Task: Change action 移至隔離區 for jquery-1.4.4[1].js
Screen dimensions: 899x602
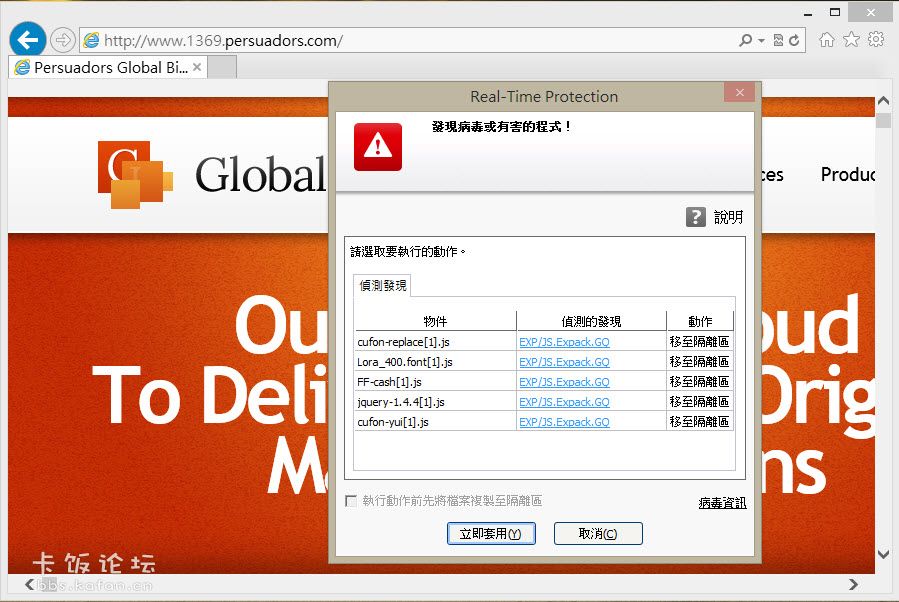Action: [699, 402]
